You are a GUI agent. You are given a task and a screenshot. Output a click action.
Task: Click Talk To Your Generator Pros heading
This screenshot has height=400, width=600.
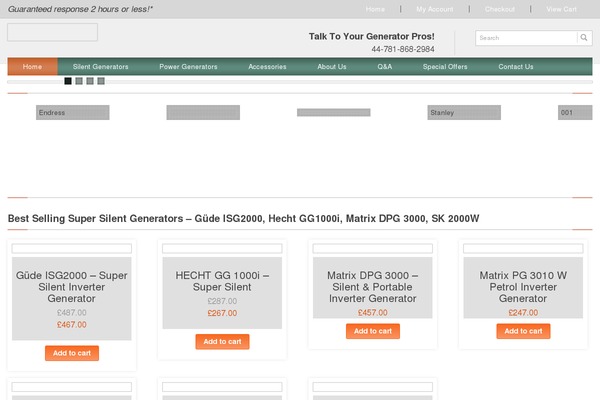[x=372, y=36]
